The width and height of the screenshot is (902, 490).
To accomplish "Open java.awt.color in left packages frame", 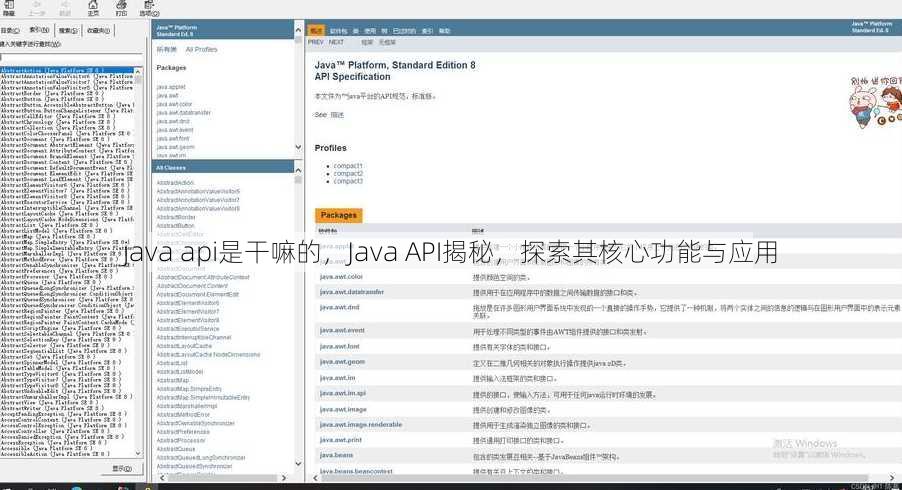I will (x=174, y=105).
